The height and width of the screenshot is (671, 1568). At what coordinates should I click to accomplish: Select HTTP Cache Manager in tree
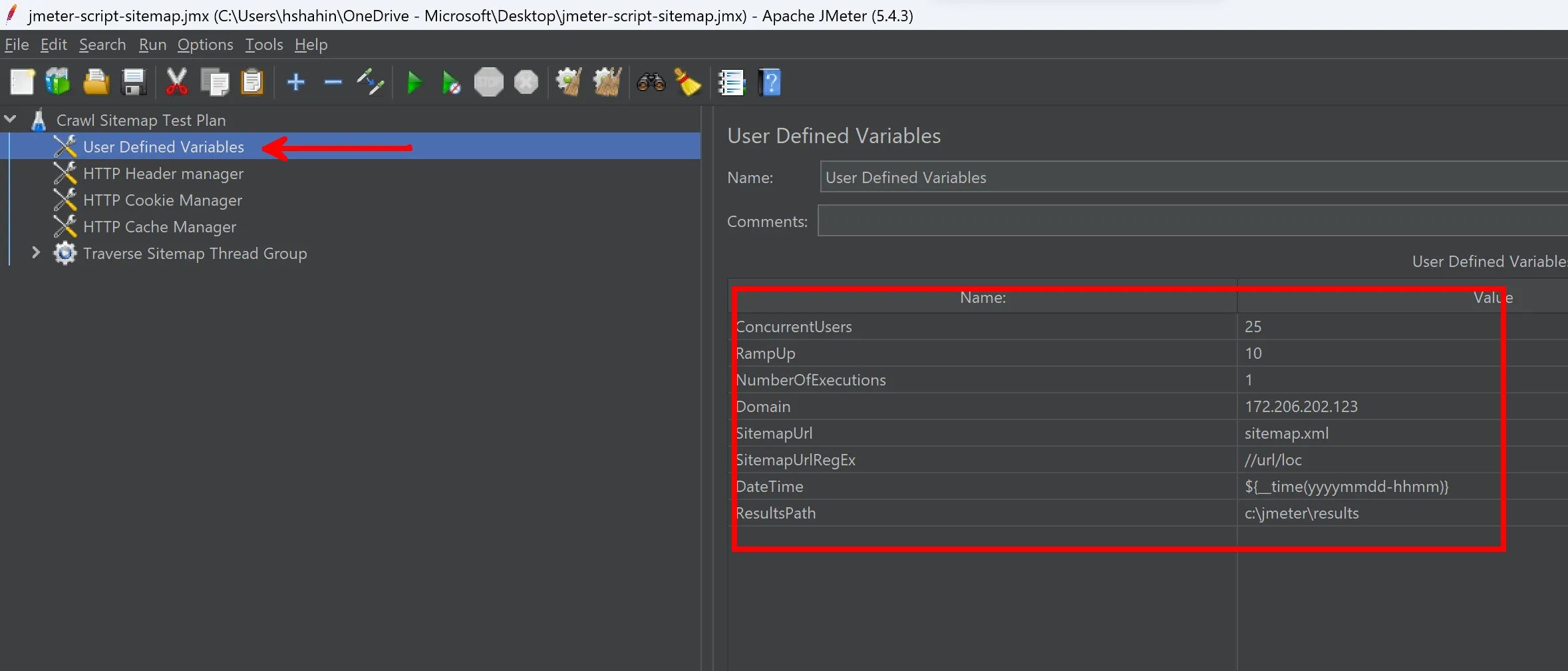pos(159,227)
